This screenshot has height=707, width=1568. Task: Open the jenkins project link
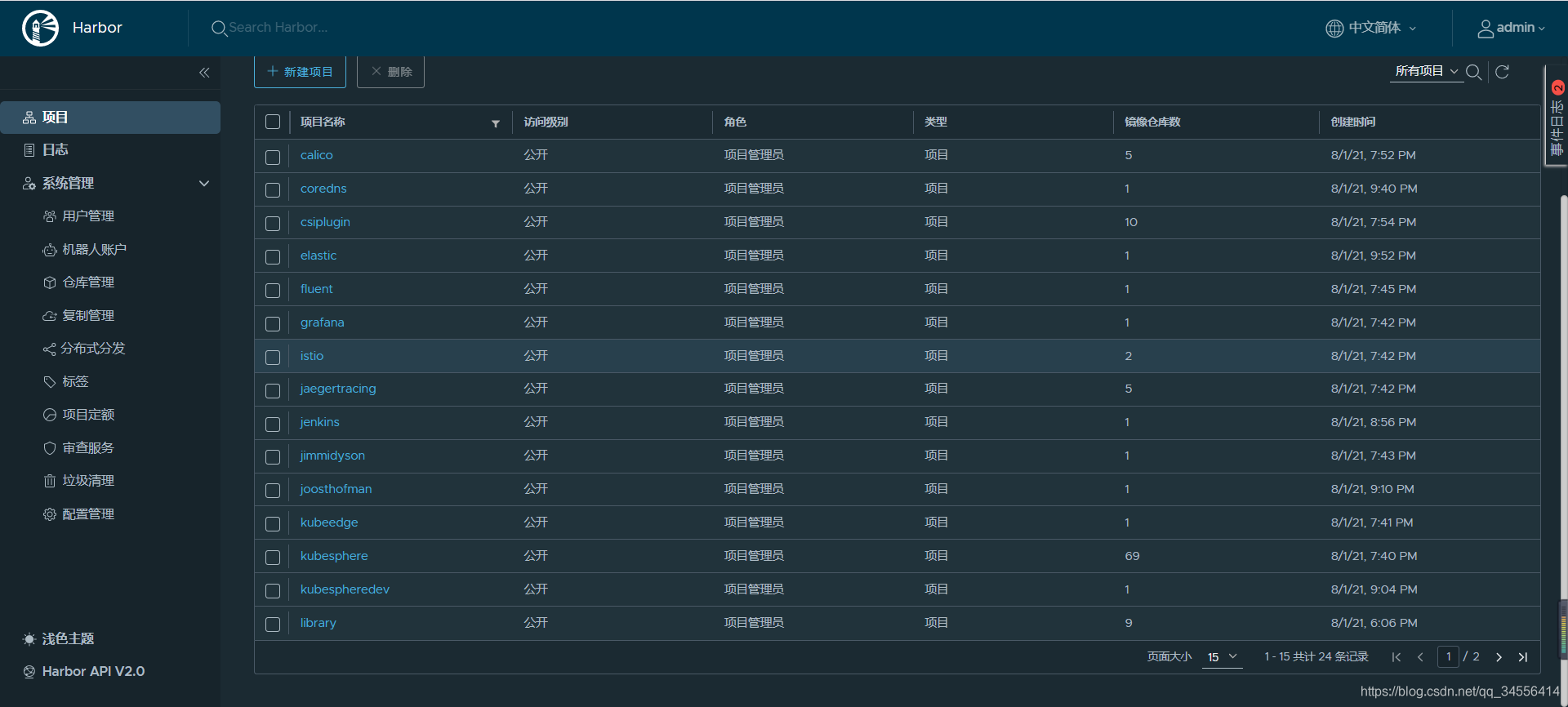click(319, 422)
